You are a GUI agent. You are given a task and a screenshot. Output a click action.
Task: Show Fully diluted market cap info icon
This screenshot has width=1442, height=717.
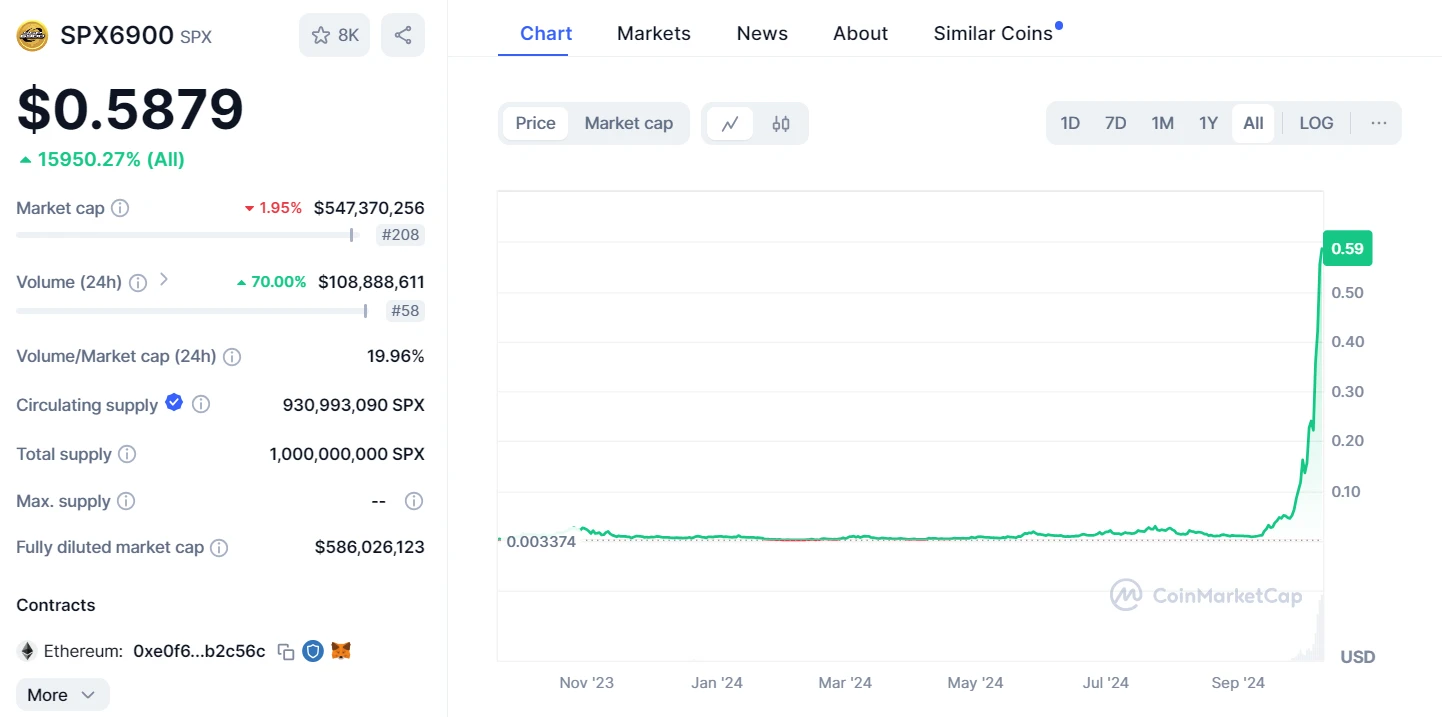click(219, 548)
